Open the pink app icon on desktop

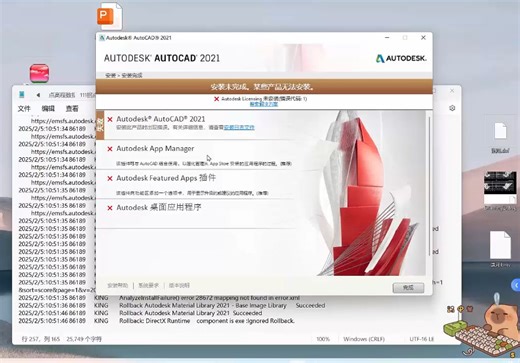click(x=39, y=73)
